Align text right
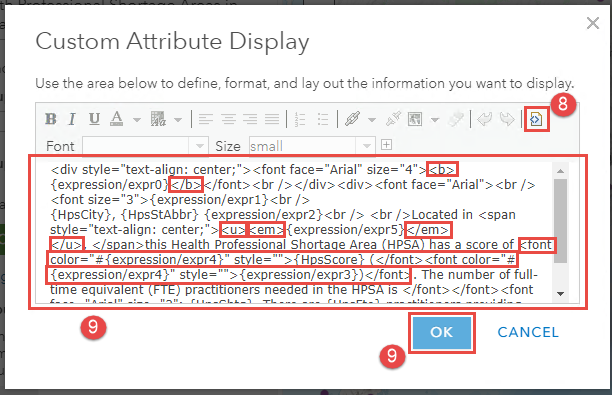The width and height of the screenshot is (612, 395). click(x=250, y=119)
